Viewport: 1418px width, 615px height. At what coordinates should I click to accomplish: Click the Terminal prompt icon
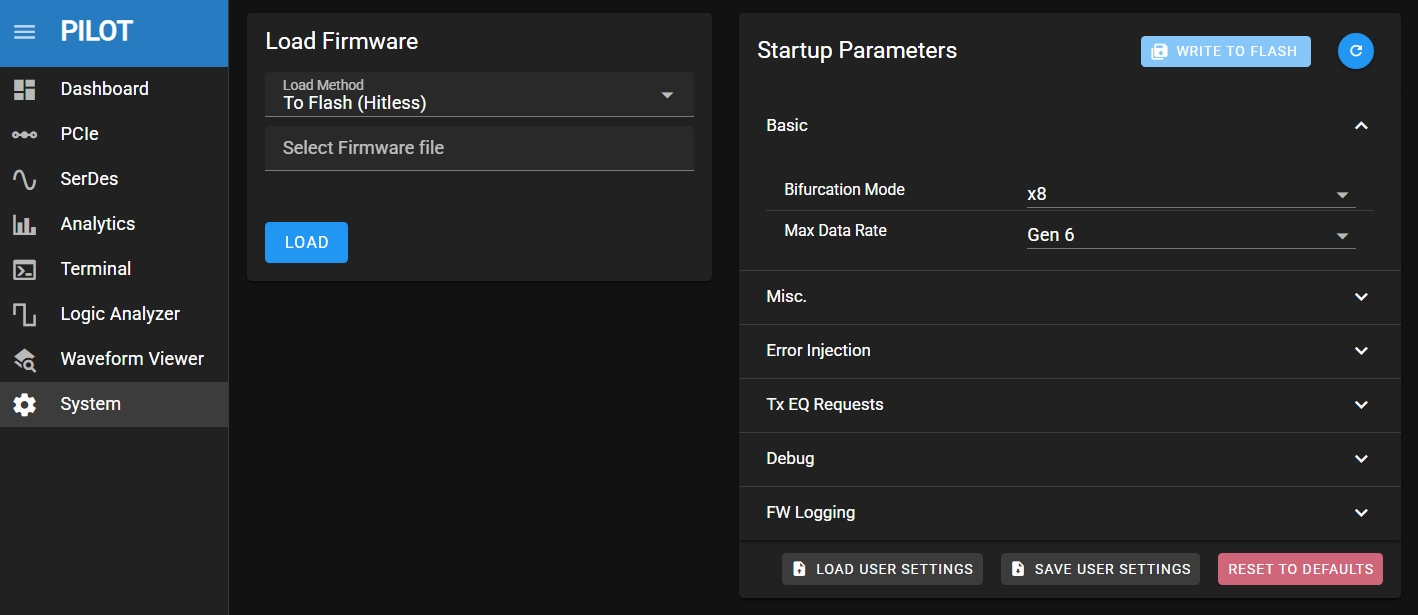24,269
